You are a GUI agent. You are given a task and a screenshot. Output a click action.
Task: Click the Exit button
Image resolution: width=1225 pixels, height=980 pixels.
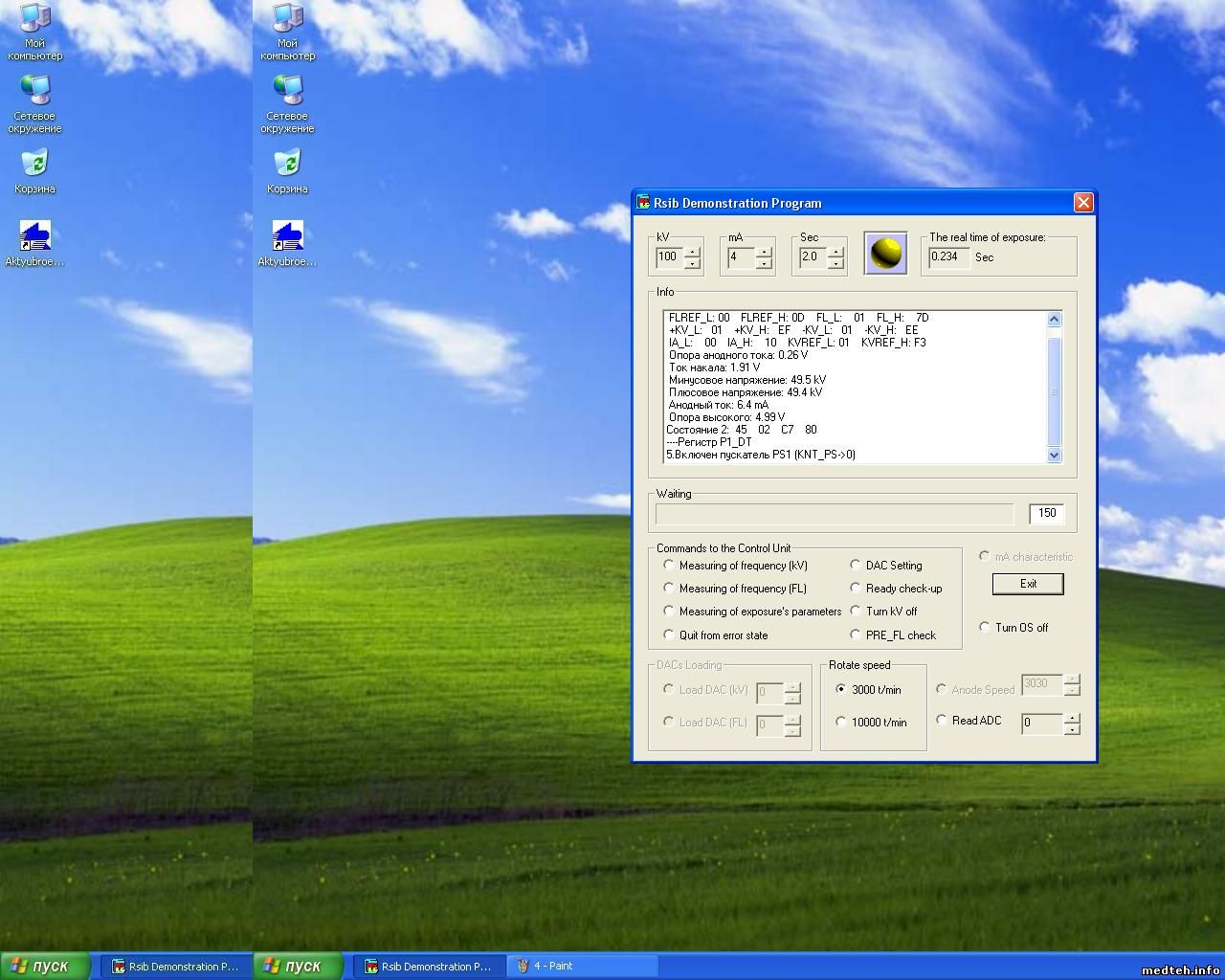coord(1028,584)
